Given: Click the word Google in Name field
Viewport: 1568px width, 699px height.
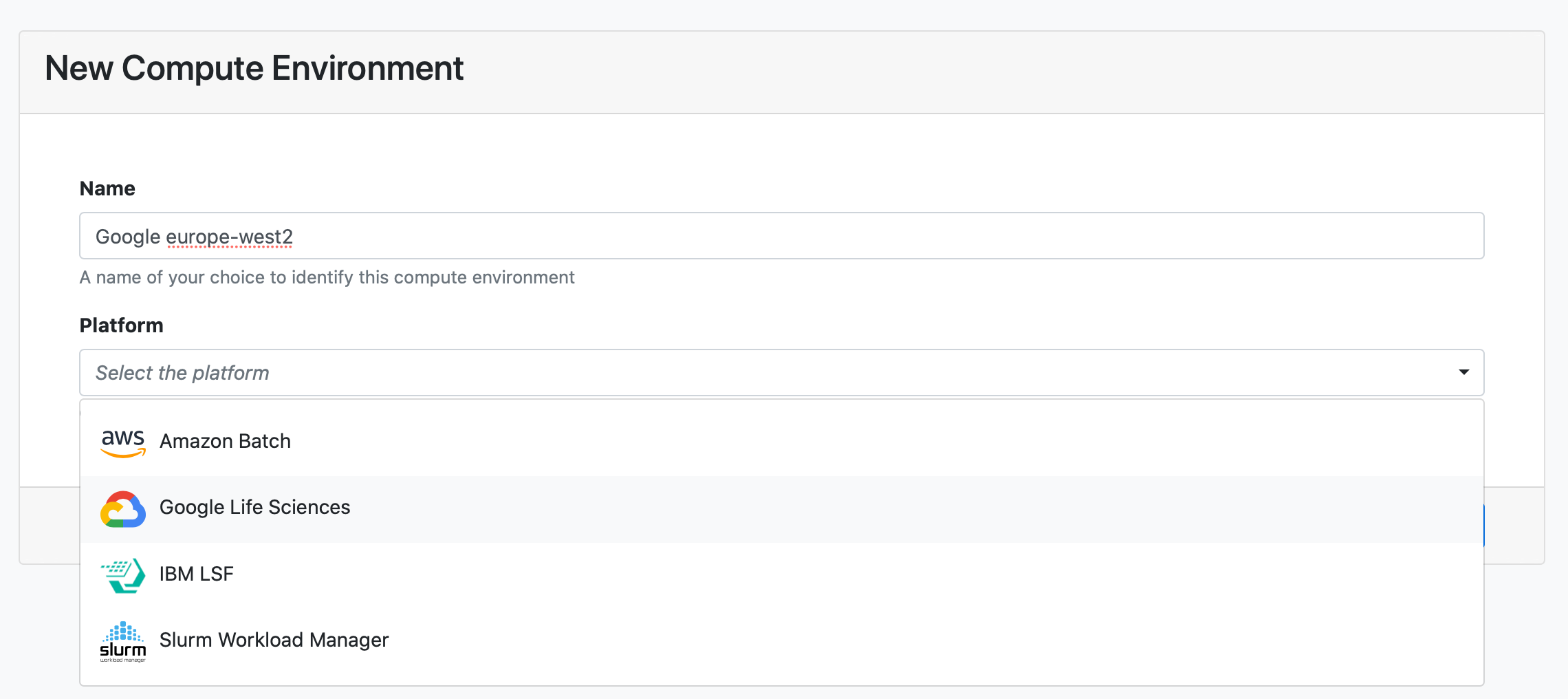Looking at the screenshot, I should point(128,237).
